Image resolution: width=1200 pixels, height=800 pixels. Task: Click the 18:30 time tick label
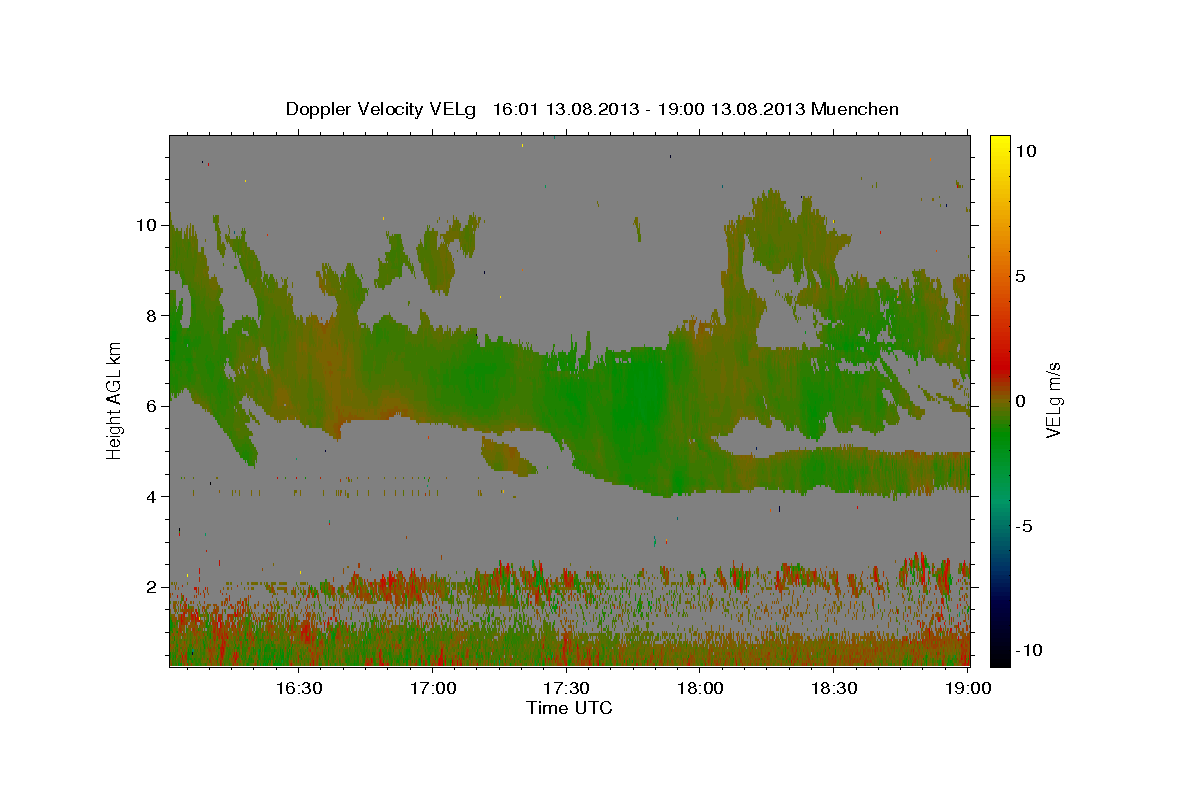pos(835,688)
